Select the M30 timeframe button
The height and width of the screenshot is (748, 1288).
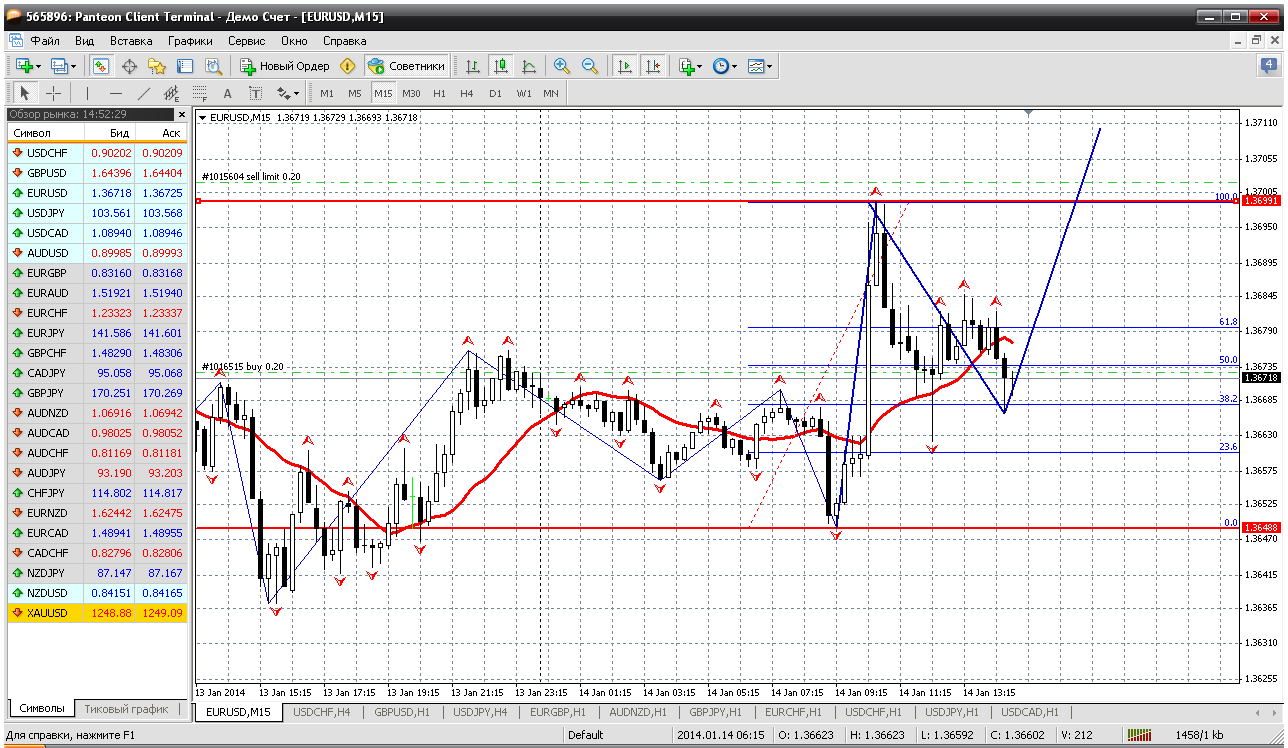point(411,93)
